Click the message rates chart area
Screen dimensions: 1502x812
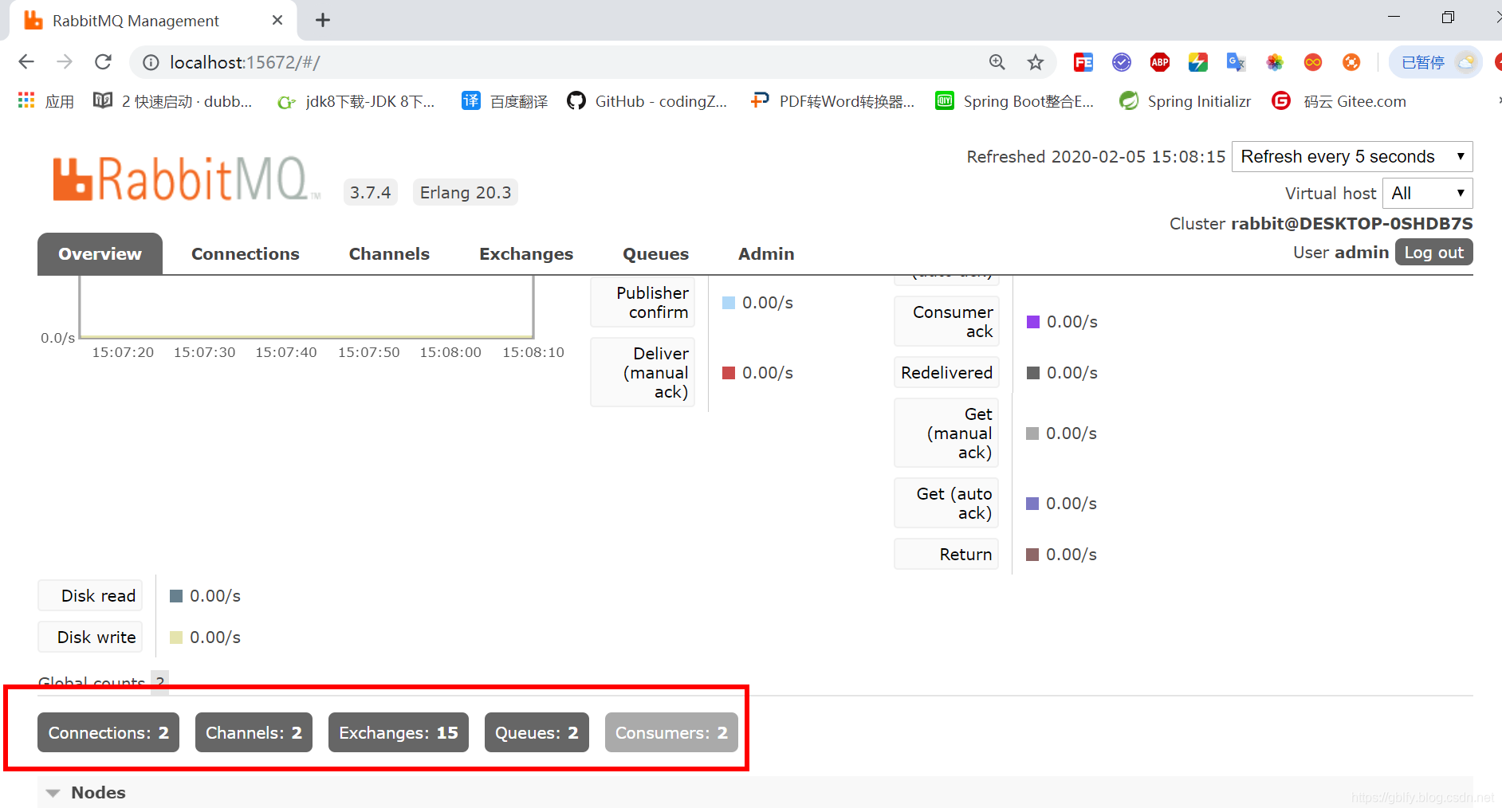click(307, 307)
